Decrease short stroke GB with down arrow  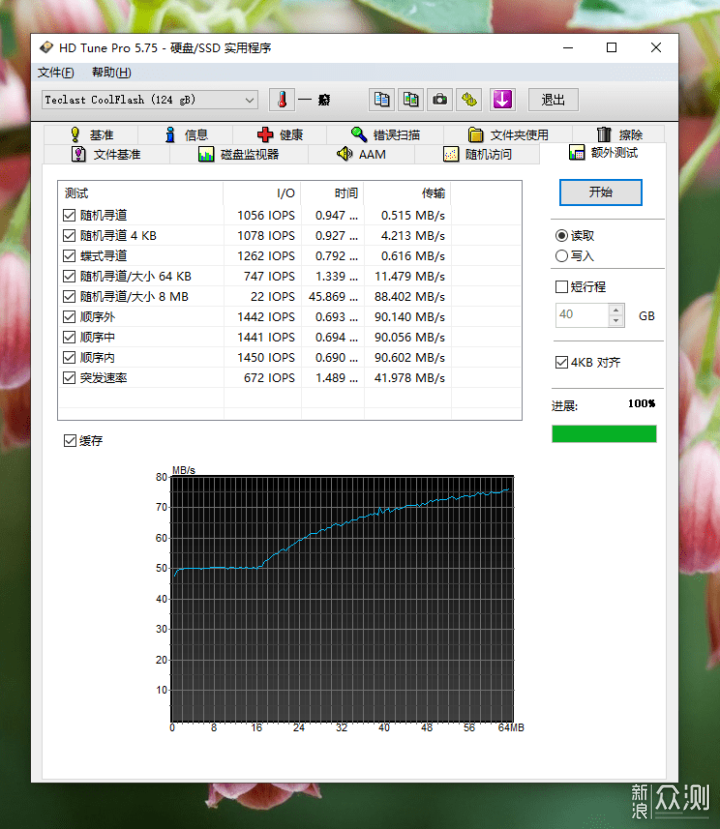[616, 321]
